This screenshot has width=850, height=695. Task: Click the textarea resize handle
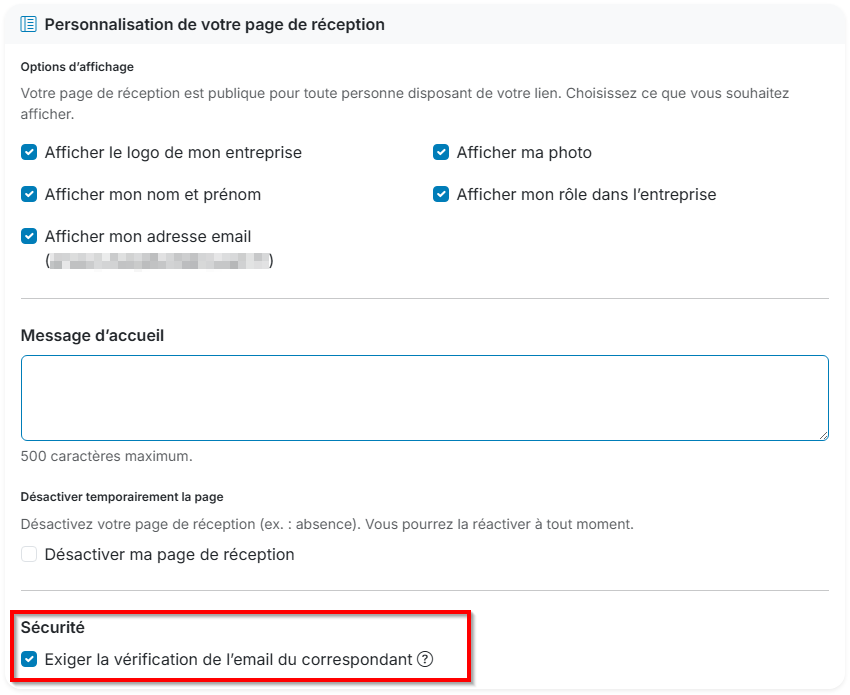[x=824, y=435]
